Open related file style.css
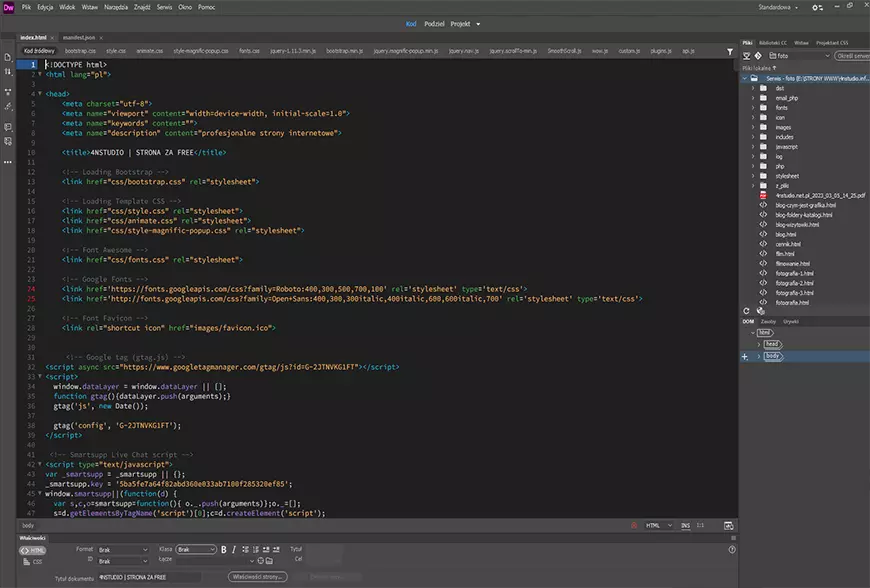Screen dimensions: 870x588 [x=115, y=51]
